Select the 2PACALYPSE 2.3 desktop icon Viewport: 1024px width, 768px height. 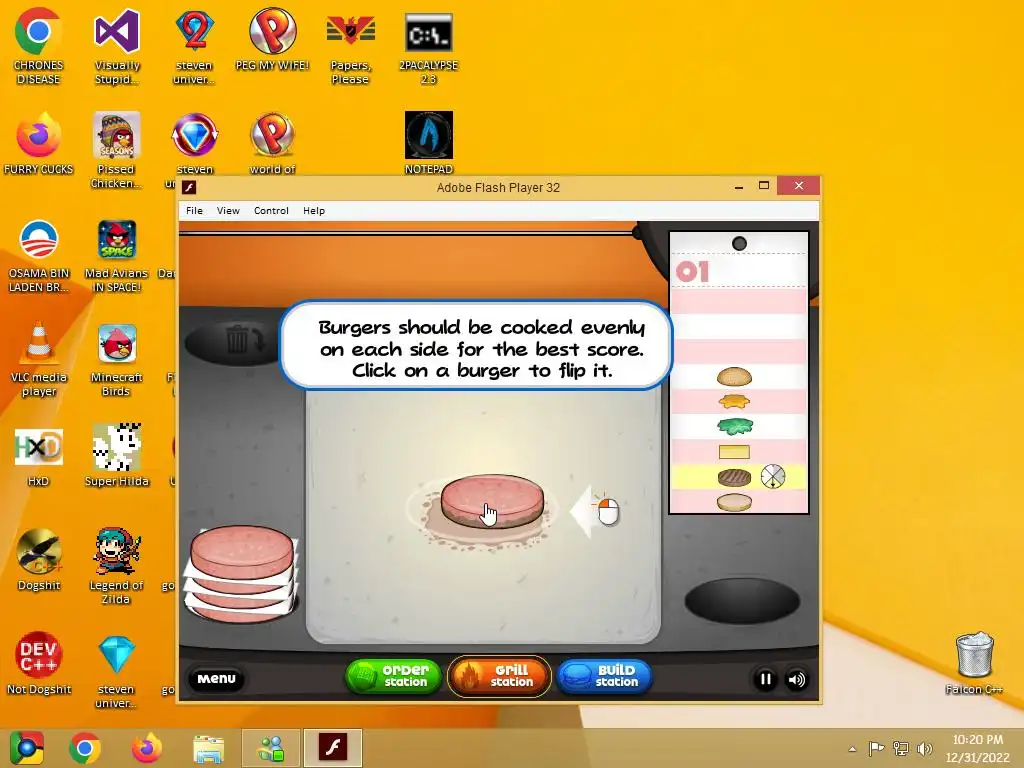coord(428,47)
